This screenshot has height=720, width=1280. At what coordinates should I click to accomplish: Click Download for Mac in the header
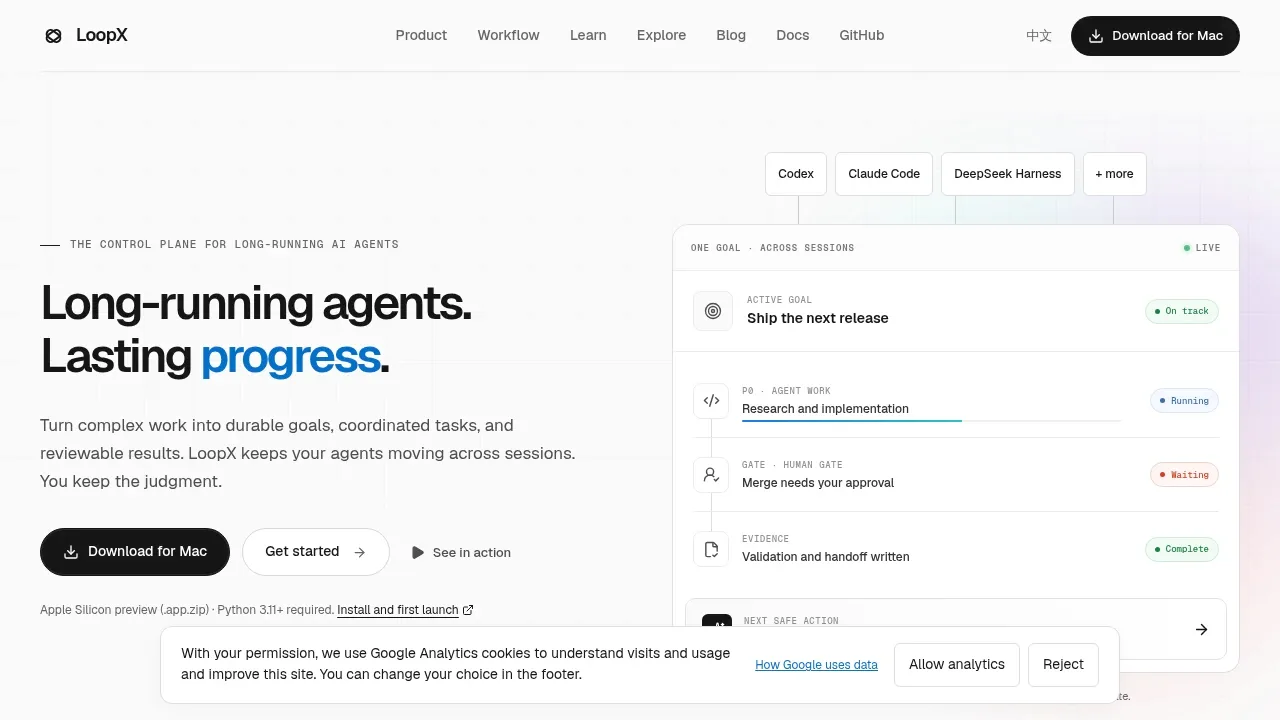pyautogui.click(x=1155, y=36)
